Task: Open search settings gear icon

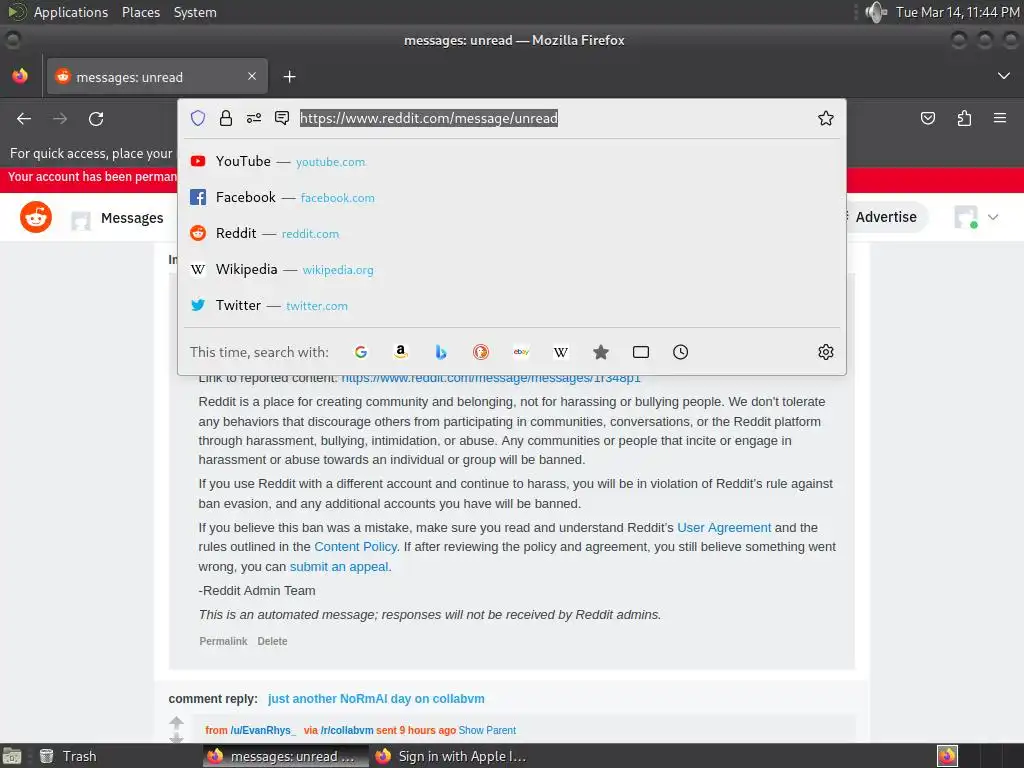Action: 825,352
